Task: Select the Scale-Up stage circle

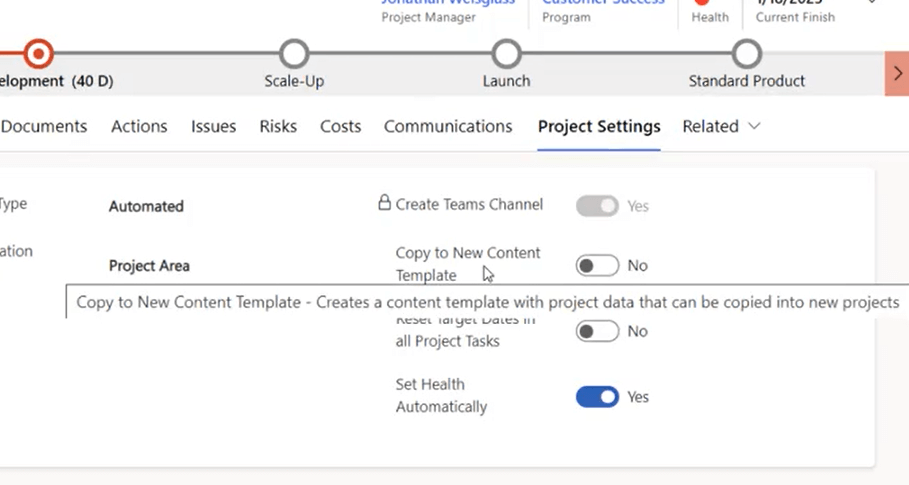Action: (294, 53)
